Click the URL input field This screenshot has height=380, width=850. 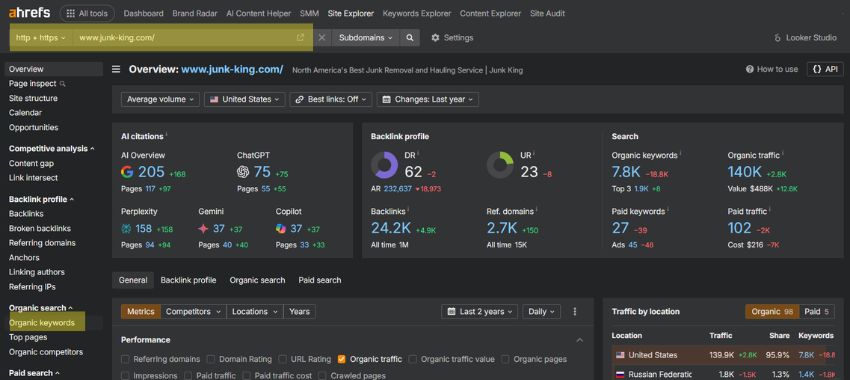click(x=184, y=38)
